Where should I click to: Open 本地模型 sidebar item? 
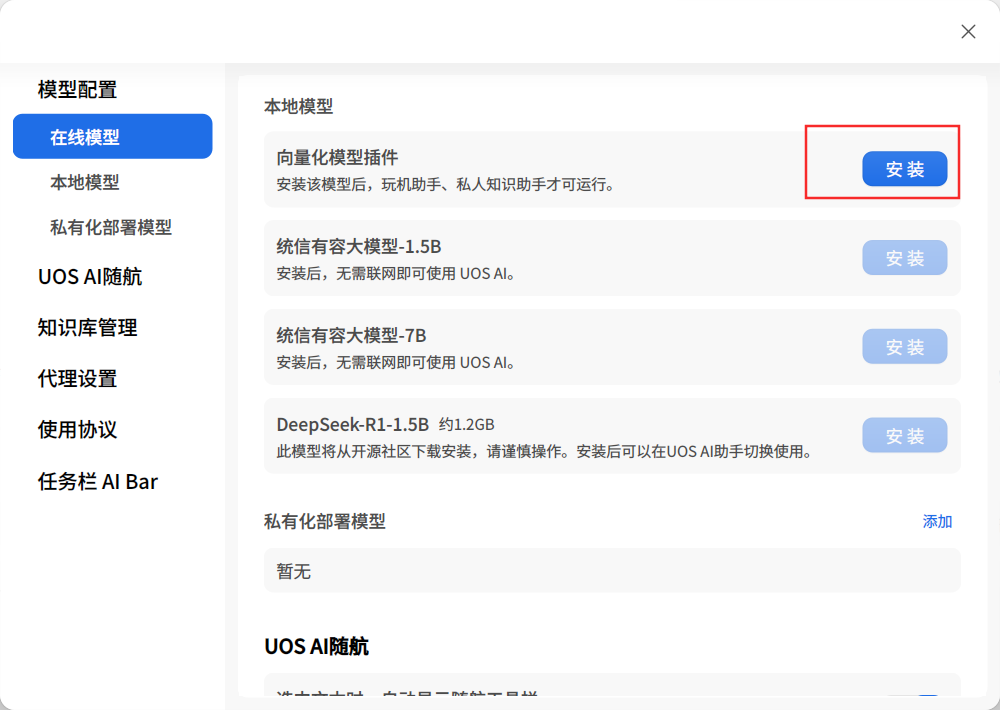tap(85, 182)
